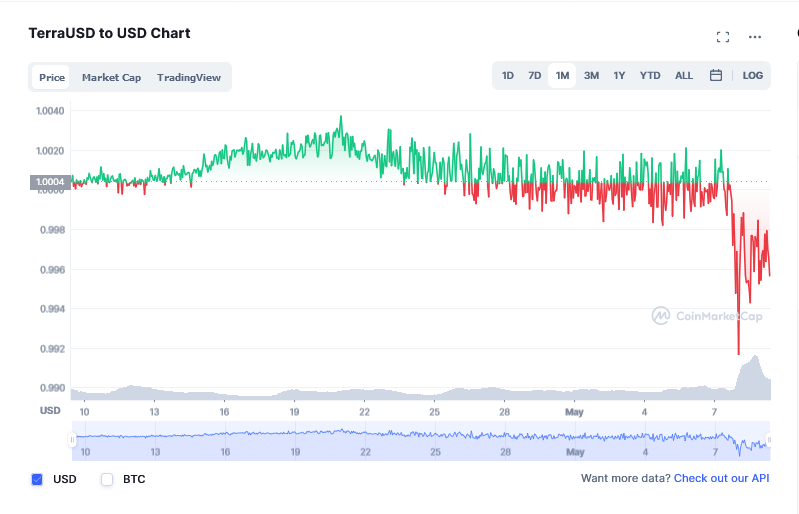Viewport: 799px width, 514px height.
Task: Select the 1Y time range
Action: click(619, 75)
